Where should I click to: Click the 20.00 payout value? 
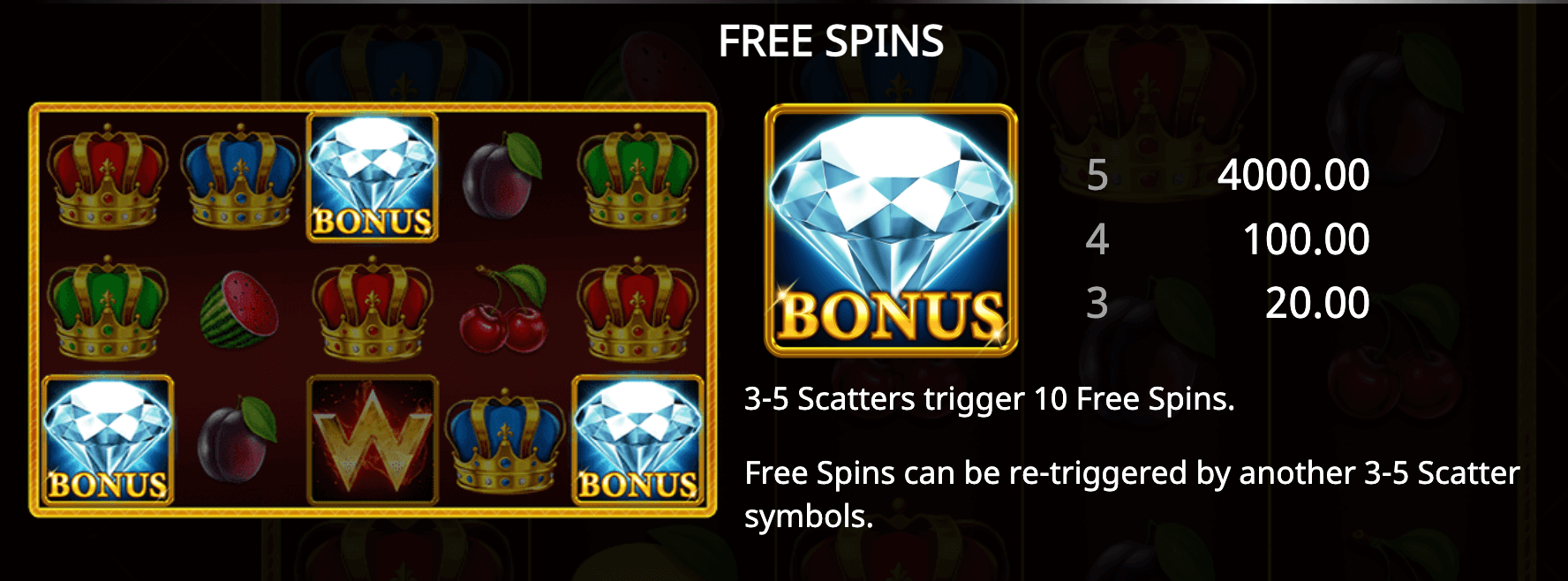pos(1317,303)
